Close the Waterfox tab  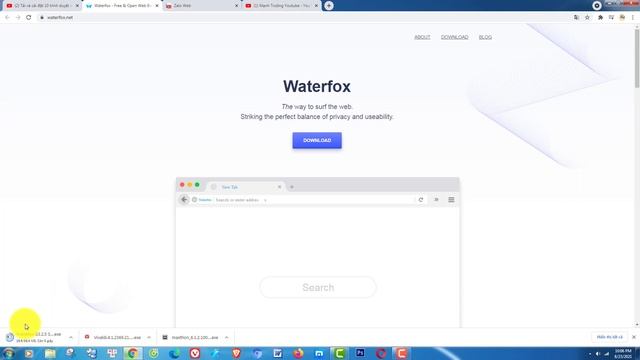tap(157, 6)
